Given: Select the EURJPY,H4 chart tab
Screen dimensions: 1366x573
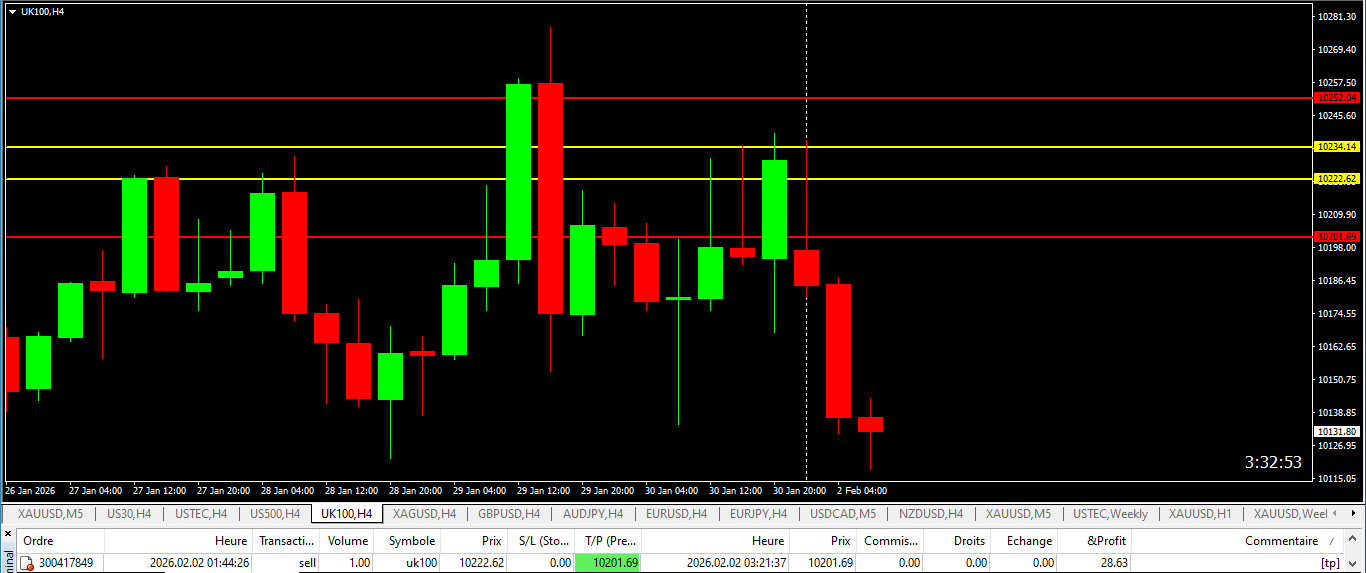Looking at the screenshot, I should (757, 514).
